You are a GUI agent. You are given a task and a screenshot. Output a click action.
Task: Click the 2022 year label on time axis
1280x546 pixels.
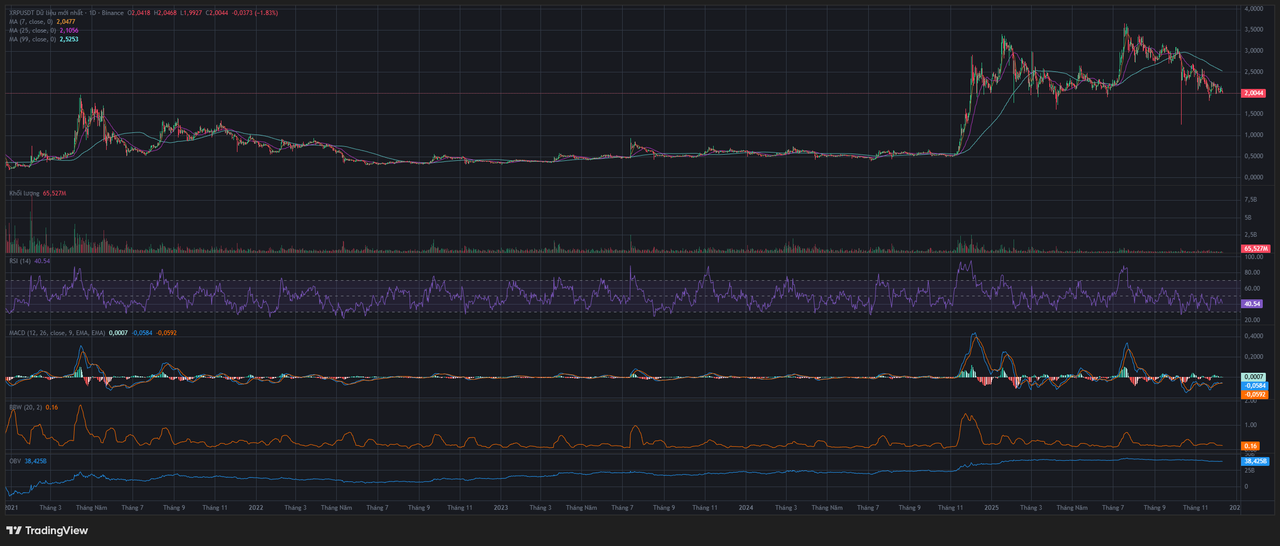pyautogui.click(x=255, y=507)
